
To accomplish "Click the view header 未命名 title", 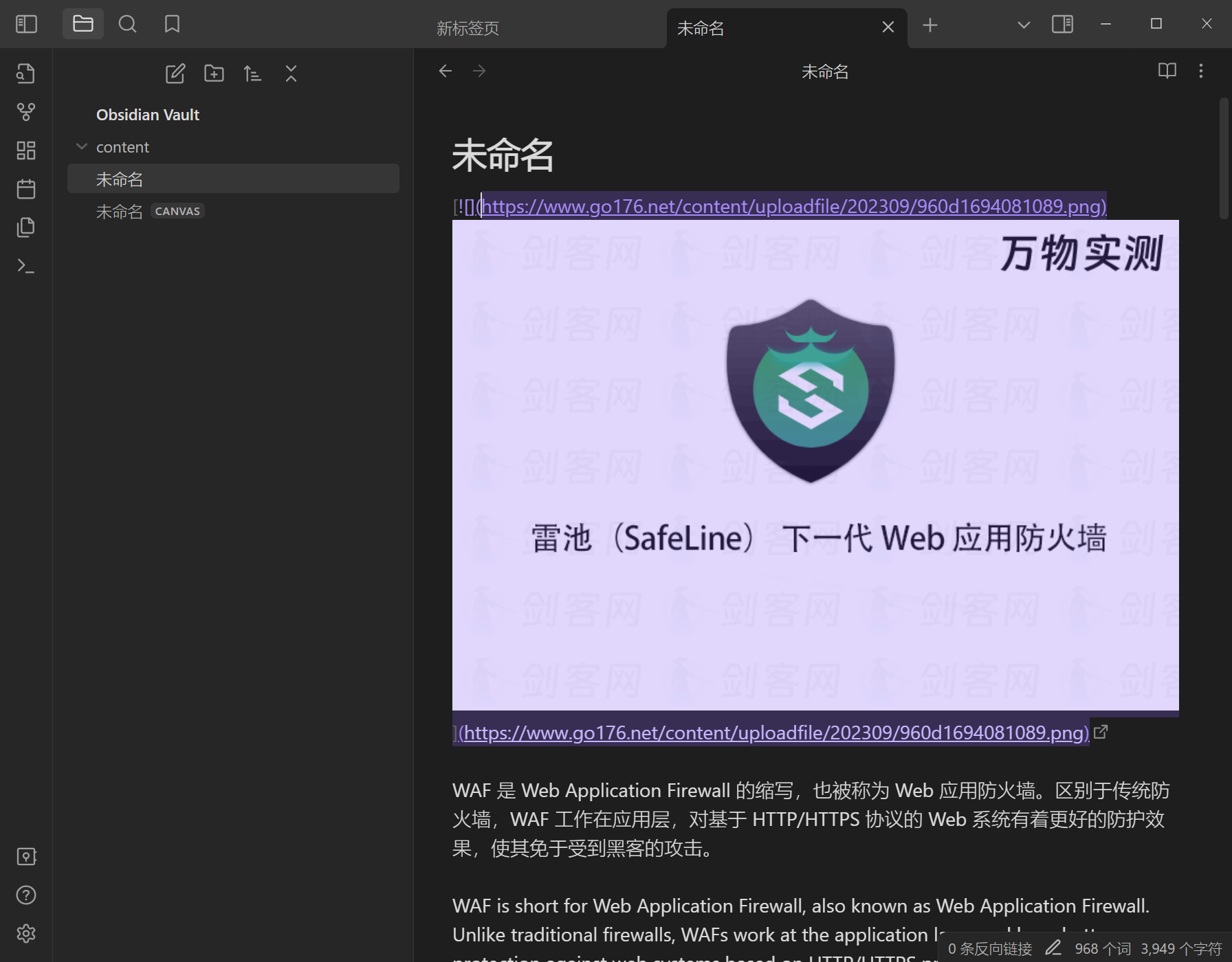I will [x=825, y=71].
